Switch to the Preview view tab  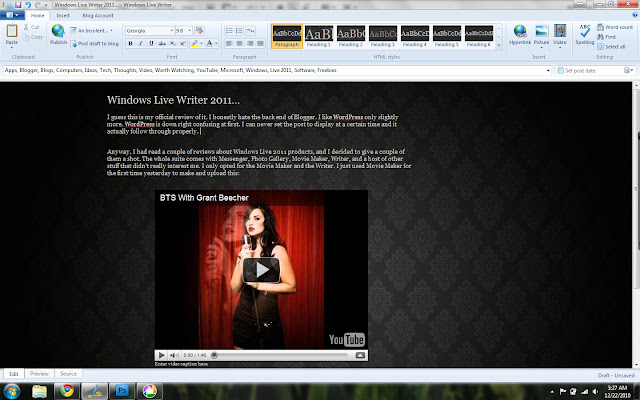click(x=39, y=373)
